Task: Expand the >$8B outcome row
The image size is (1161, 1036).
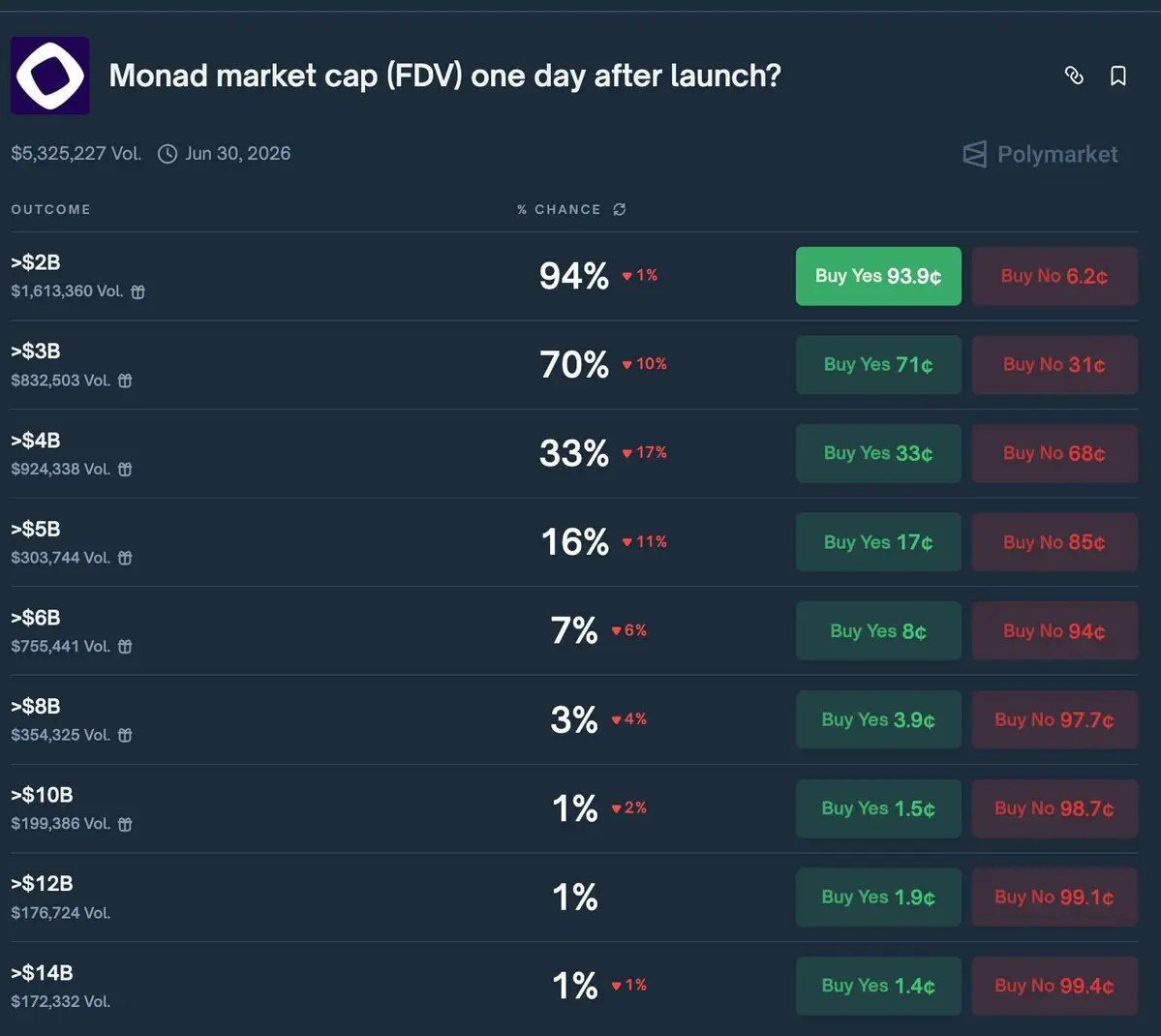Action: tap(290, 719)
